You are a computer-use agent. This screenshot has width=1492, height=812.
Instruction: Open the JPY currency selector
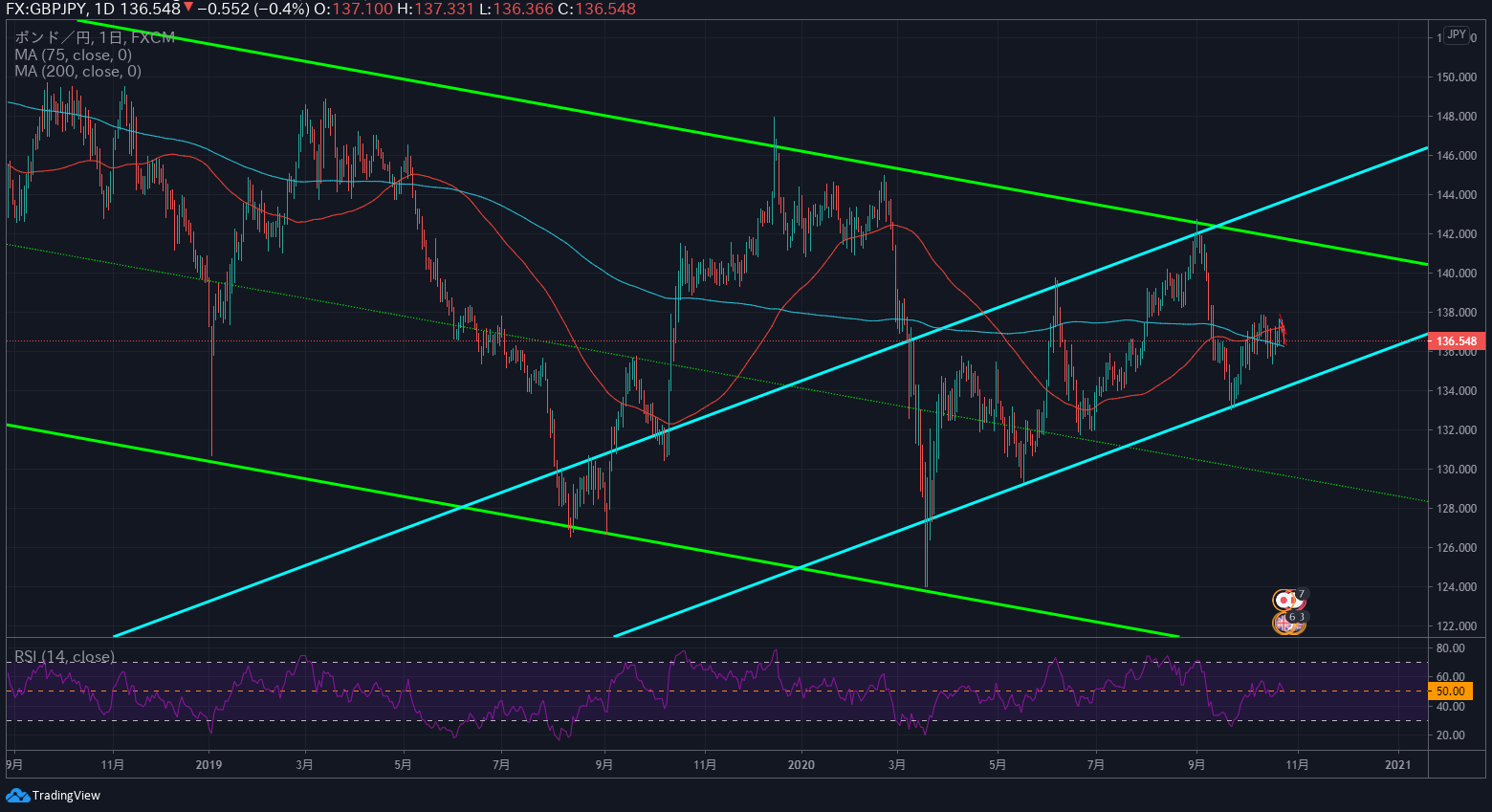1456,34
